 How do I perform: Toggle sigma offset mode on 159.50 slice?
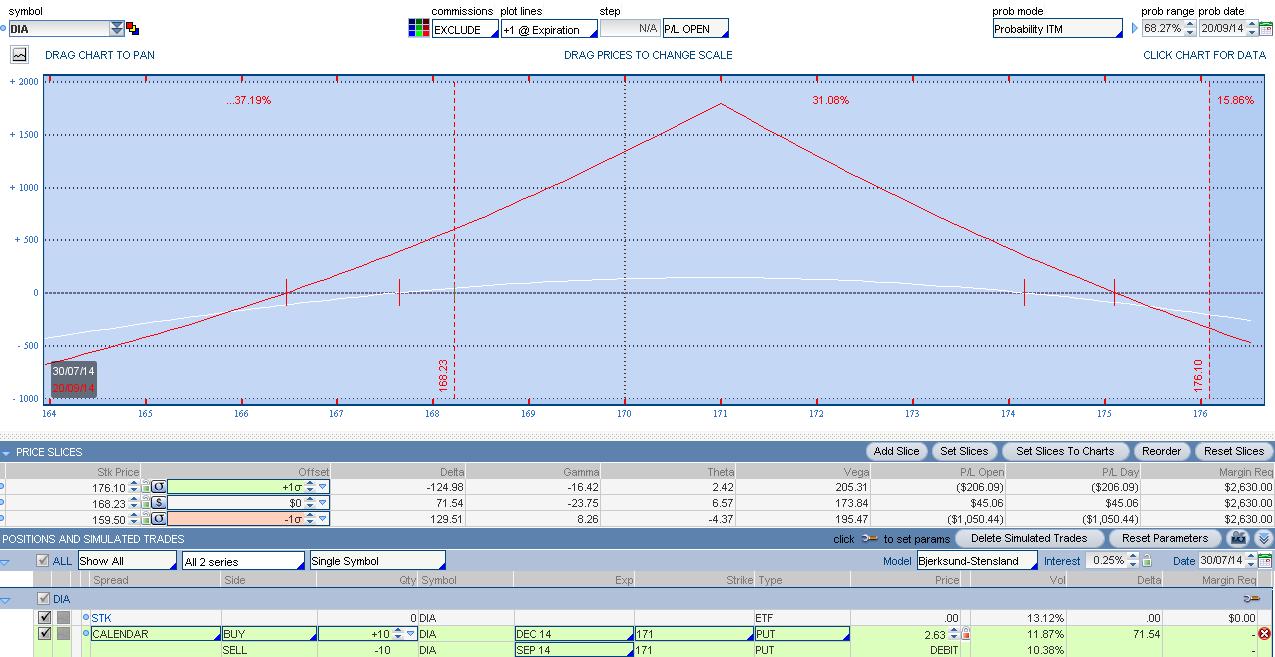click(159, 519)
